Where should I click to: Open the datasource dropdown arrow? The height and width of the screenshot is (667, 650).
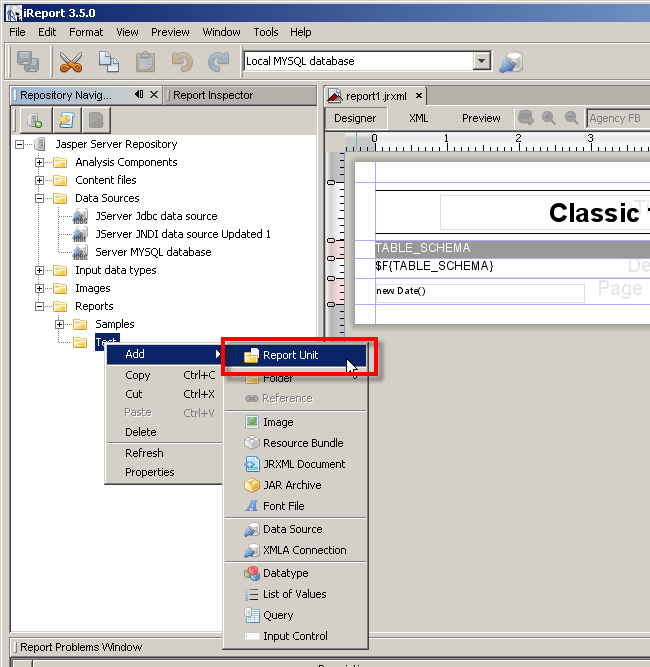482,61
